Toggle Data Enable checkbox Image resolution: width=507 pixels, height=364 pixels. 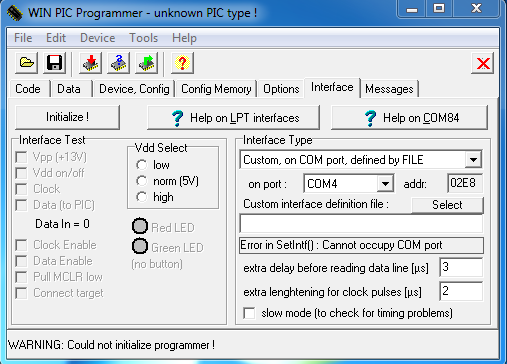click(22, 261)
